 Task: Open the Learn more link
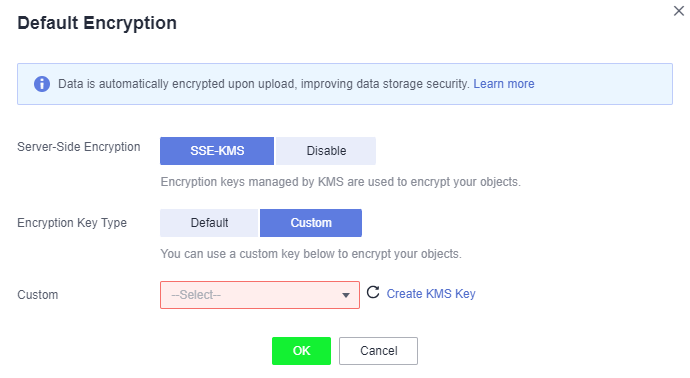coord(504,84)
